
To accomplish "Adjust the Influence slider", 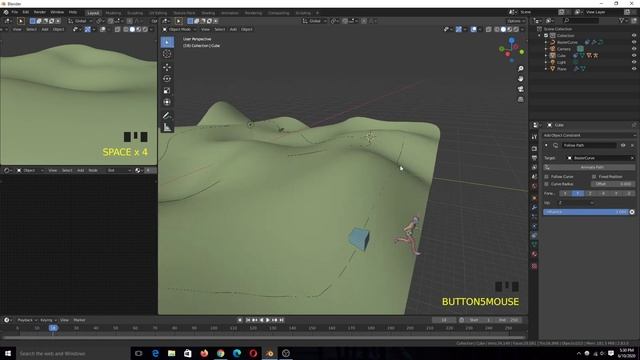I will coord(586,212).
